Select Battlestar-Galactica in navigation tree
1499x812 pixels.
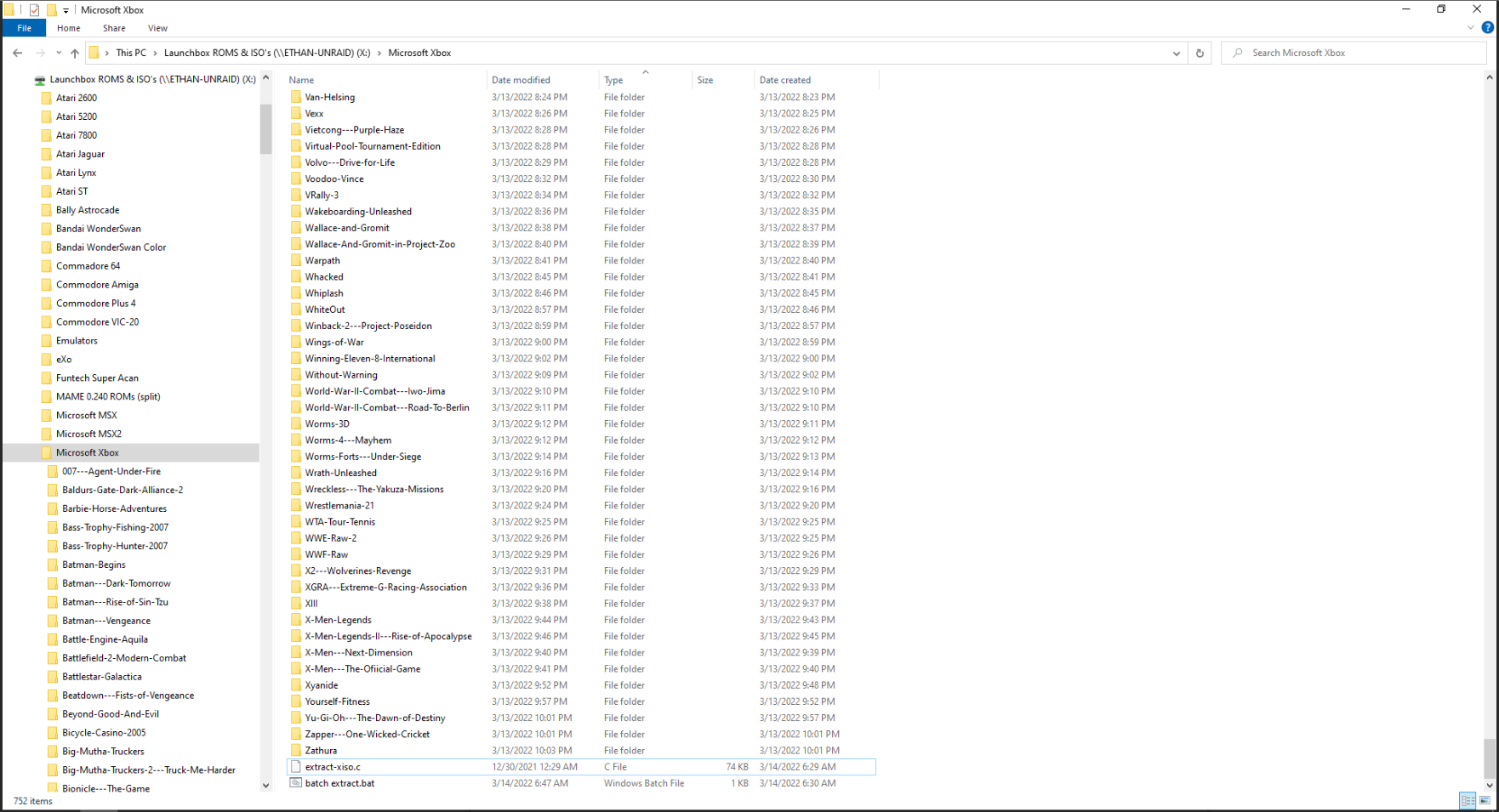[101, 678]
